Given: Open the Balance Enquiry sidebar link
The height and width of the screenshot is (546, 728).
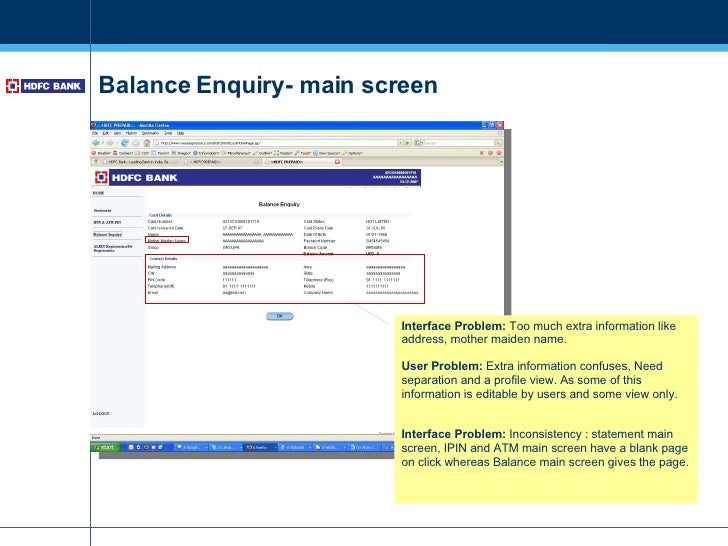Looking at the screenshot, I should [x=107, y=234].
